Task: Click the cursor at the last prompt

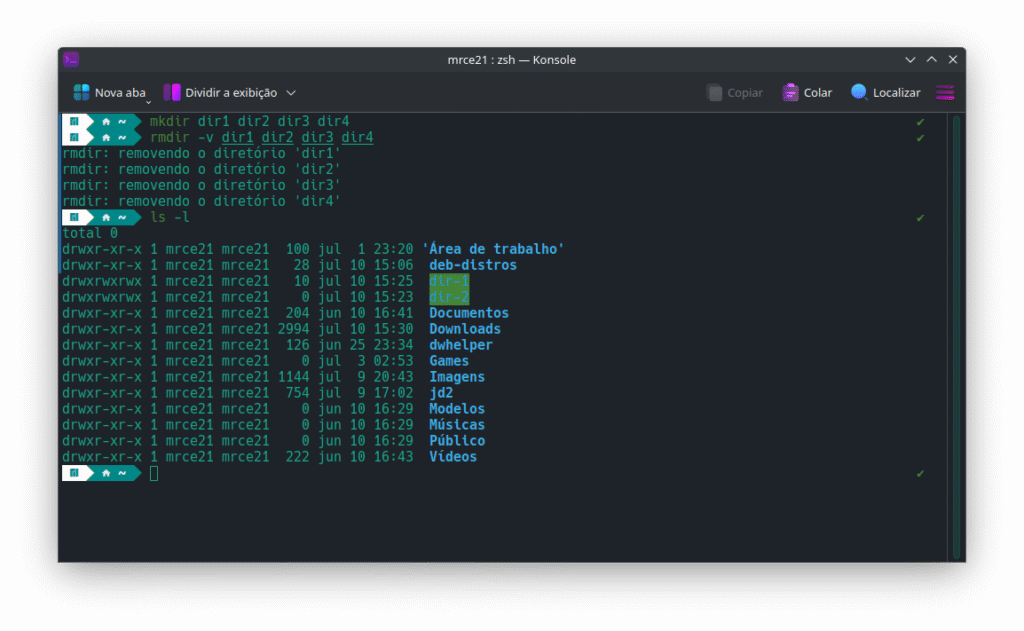Action: [154, 473]
